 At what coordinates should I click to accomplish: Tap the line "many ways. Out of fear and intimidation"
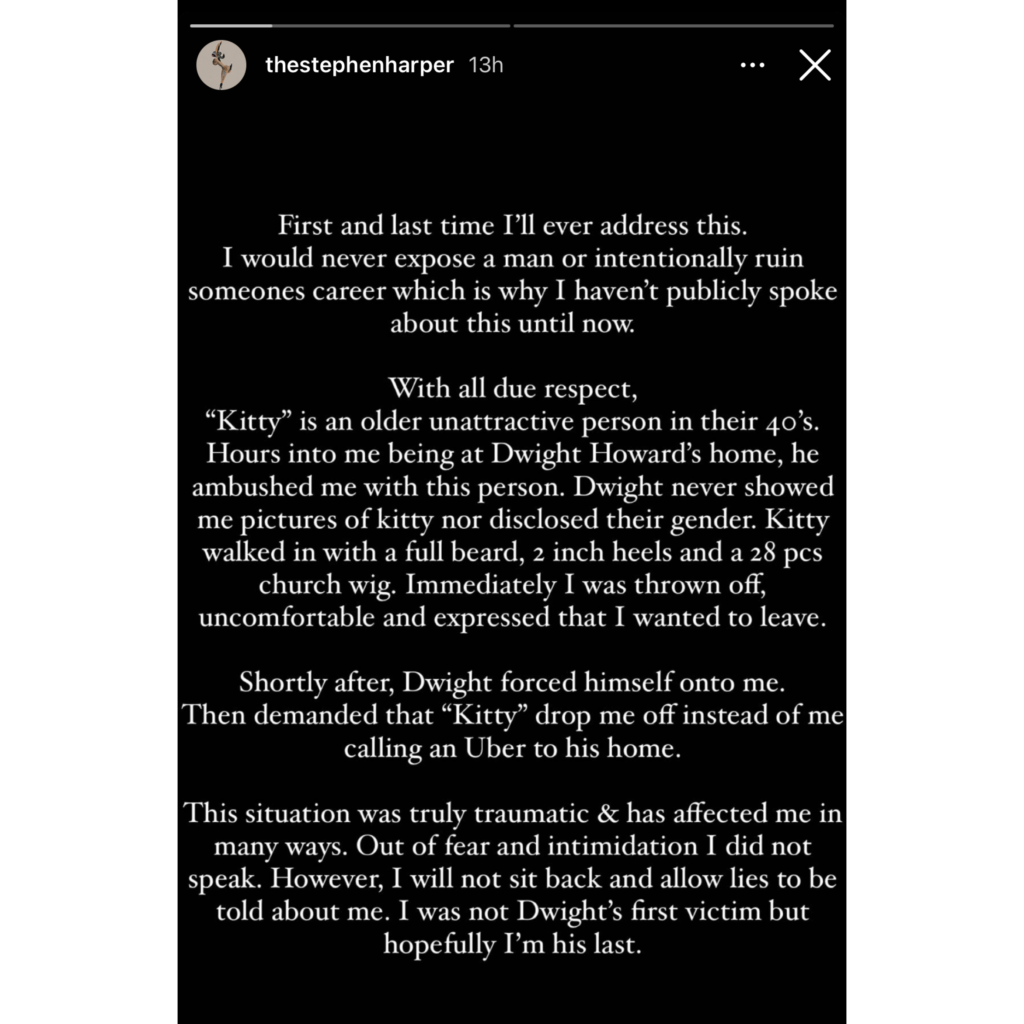(x=513, y=846)
